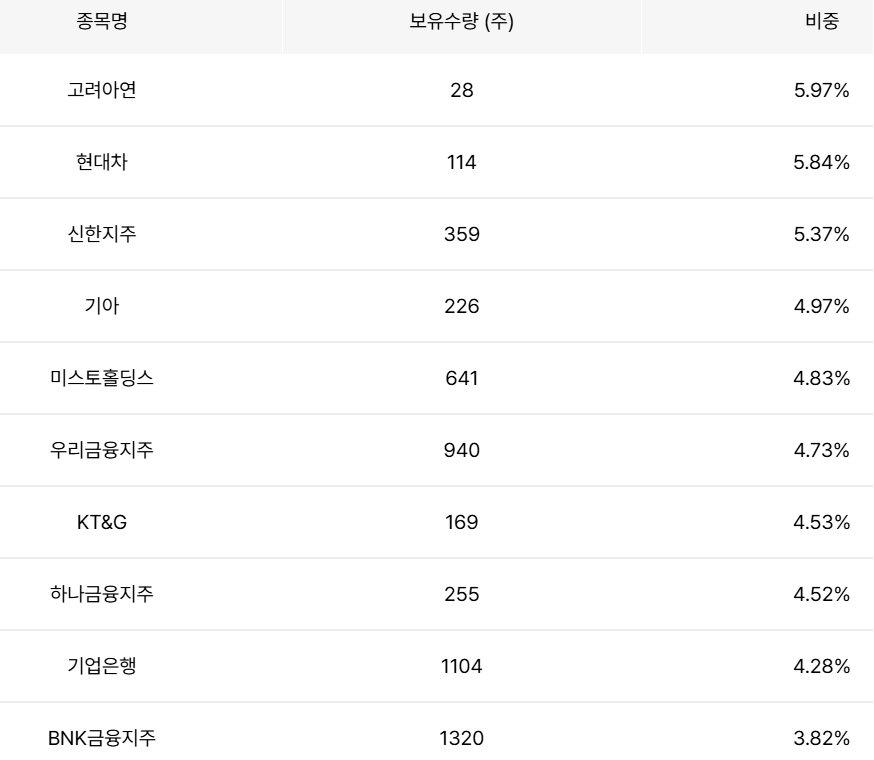Open the 하나금융지주 entry
874x760 pixels.
[436, 594]
